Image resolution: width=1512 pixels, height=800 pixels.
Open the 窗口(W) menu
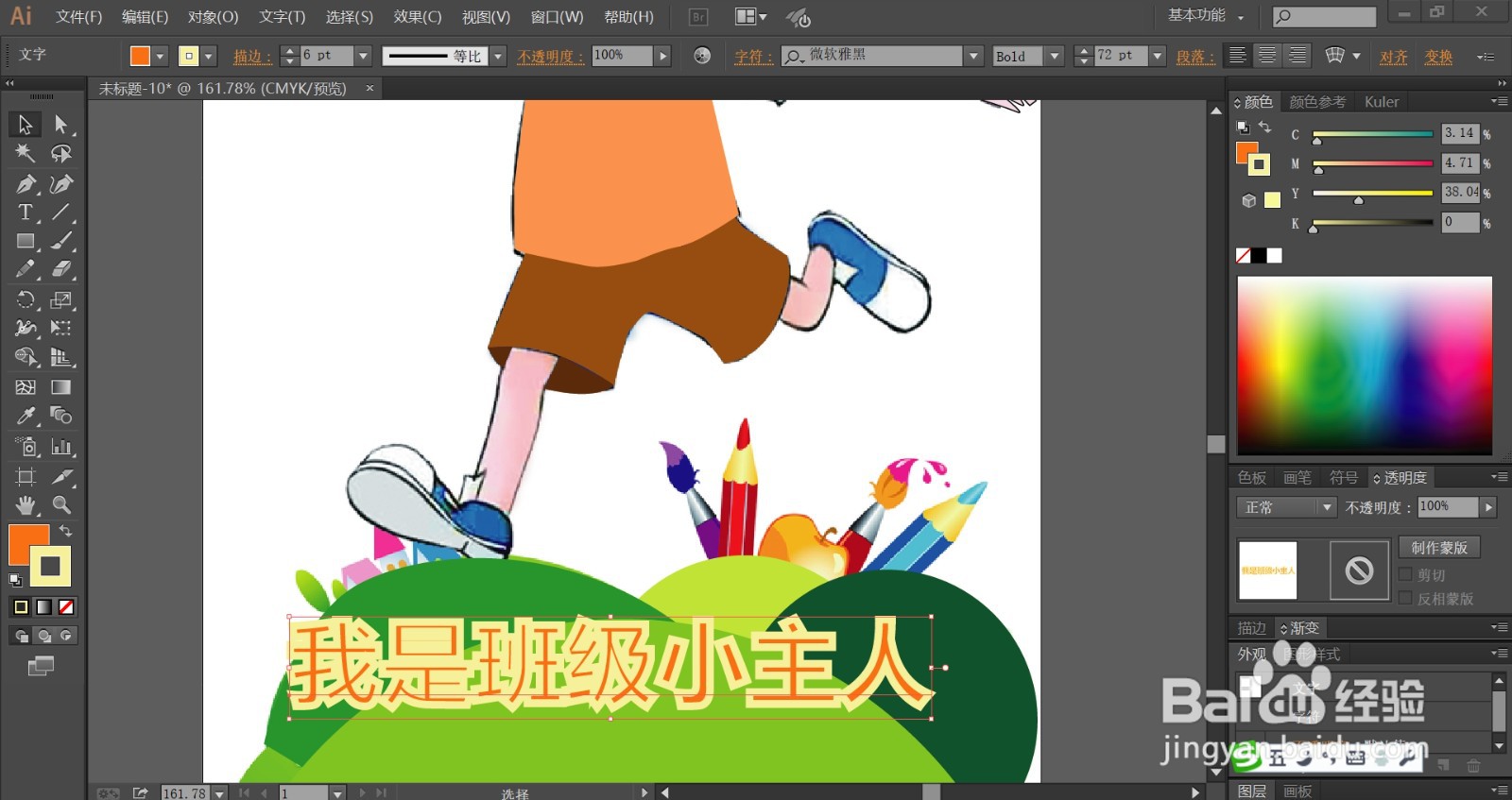pyautogui.click(x=557, y=17)
